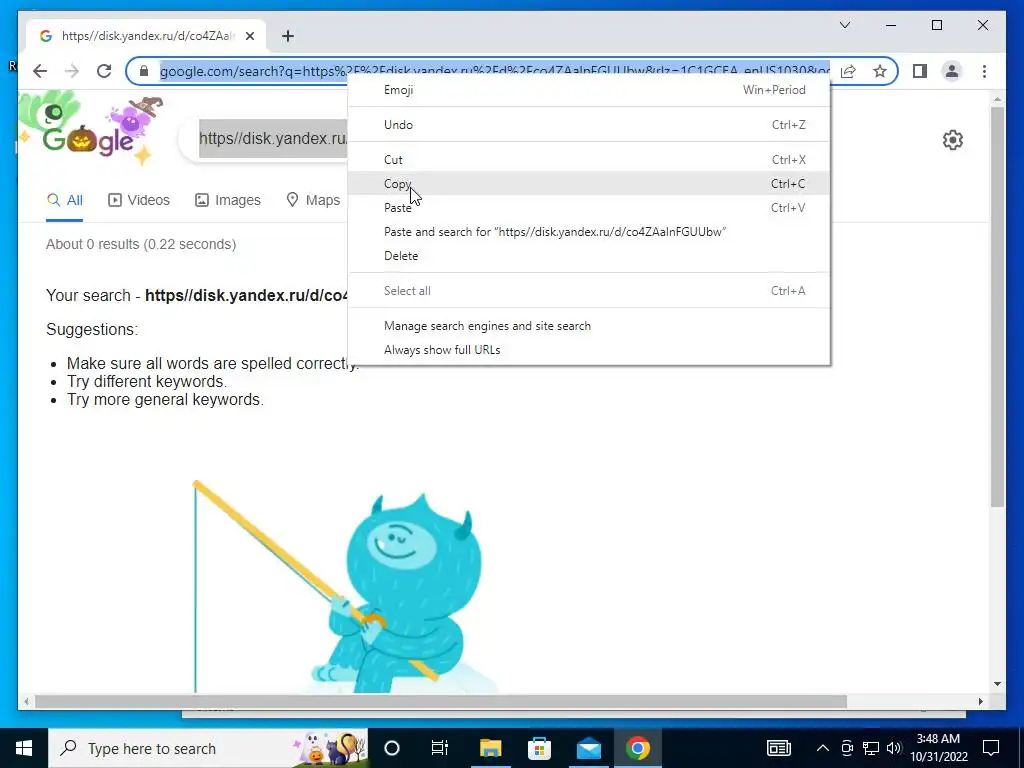Click the vertical page scrollbar
Image resolution: width=1024 pixels, height=768 pixels.
(x=997, y=307)
